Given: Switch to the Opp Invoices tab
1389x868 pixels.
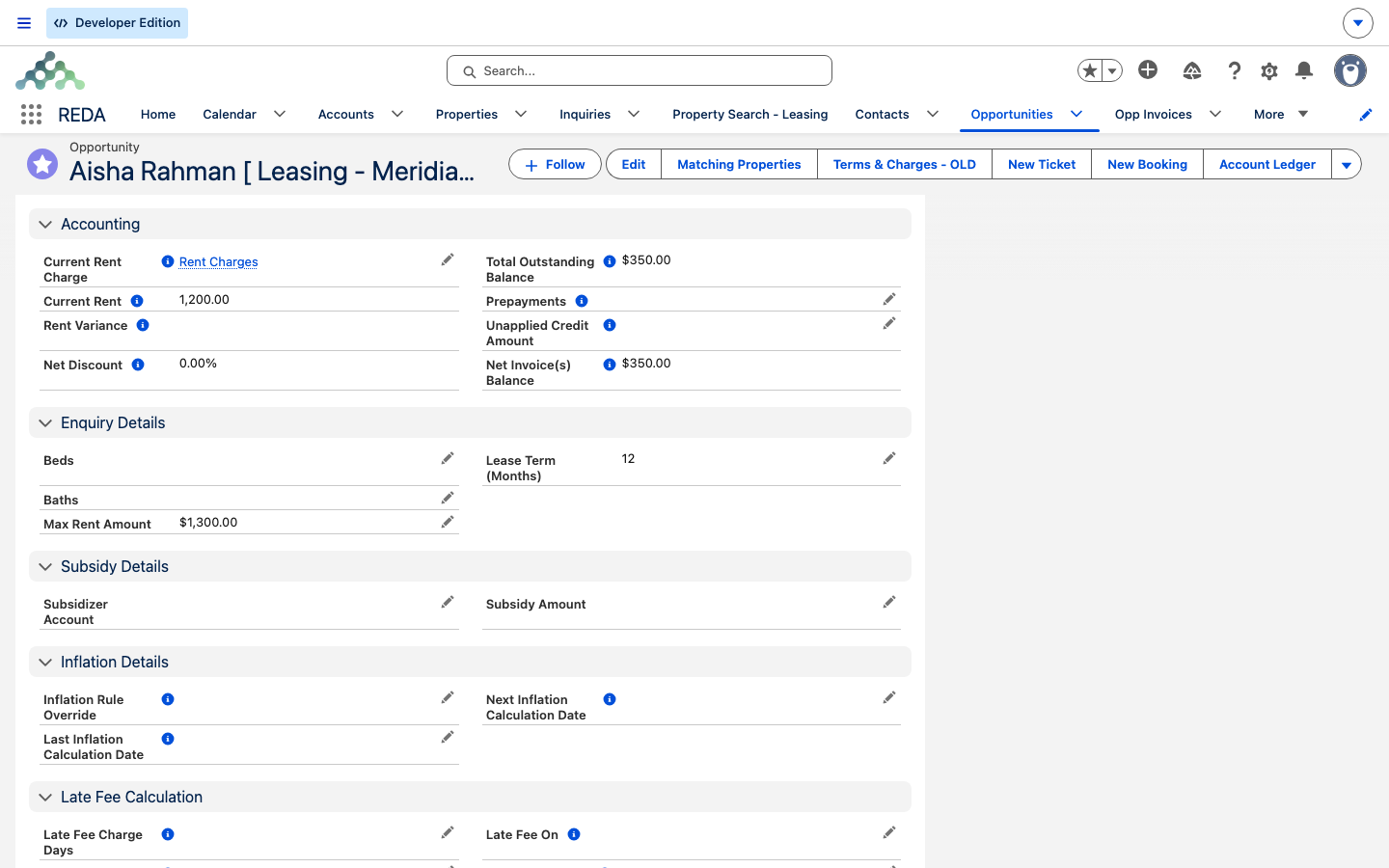Looking at the screenshot, I should (x=1154, y=114).
